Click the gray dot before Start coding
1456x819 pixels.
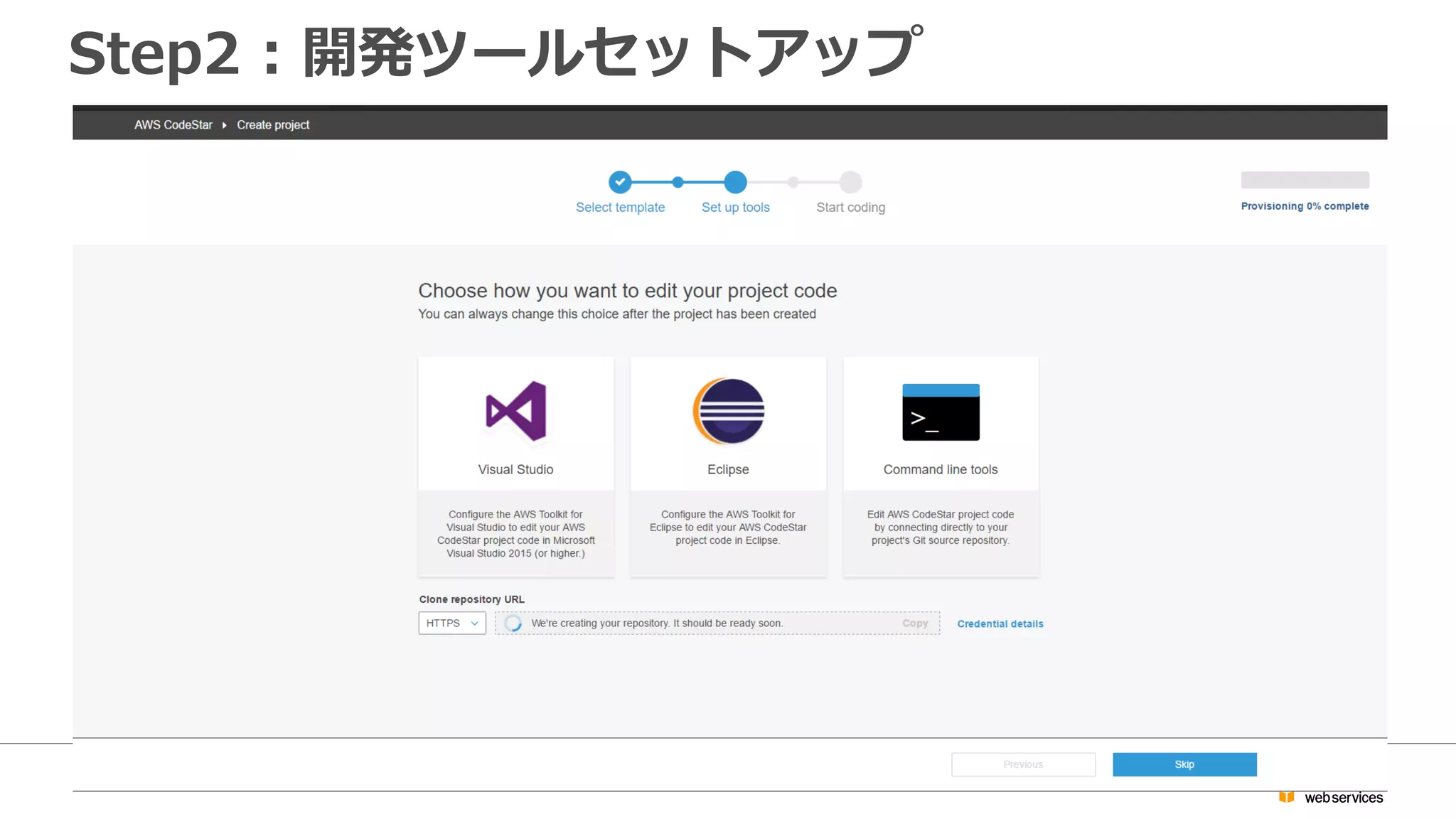click(x=793, y=183)
